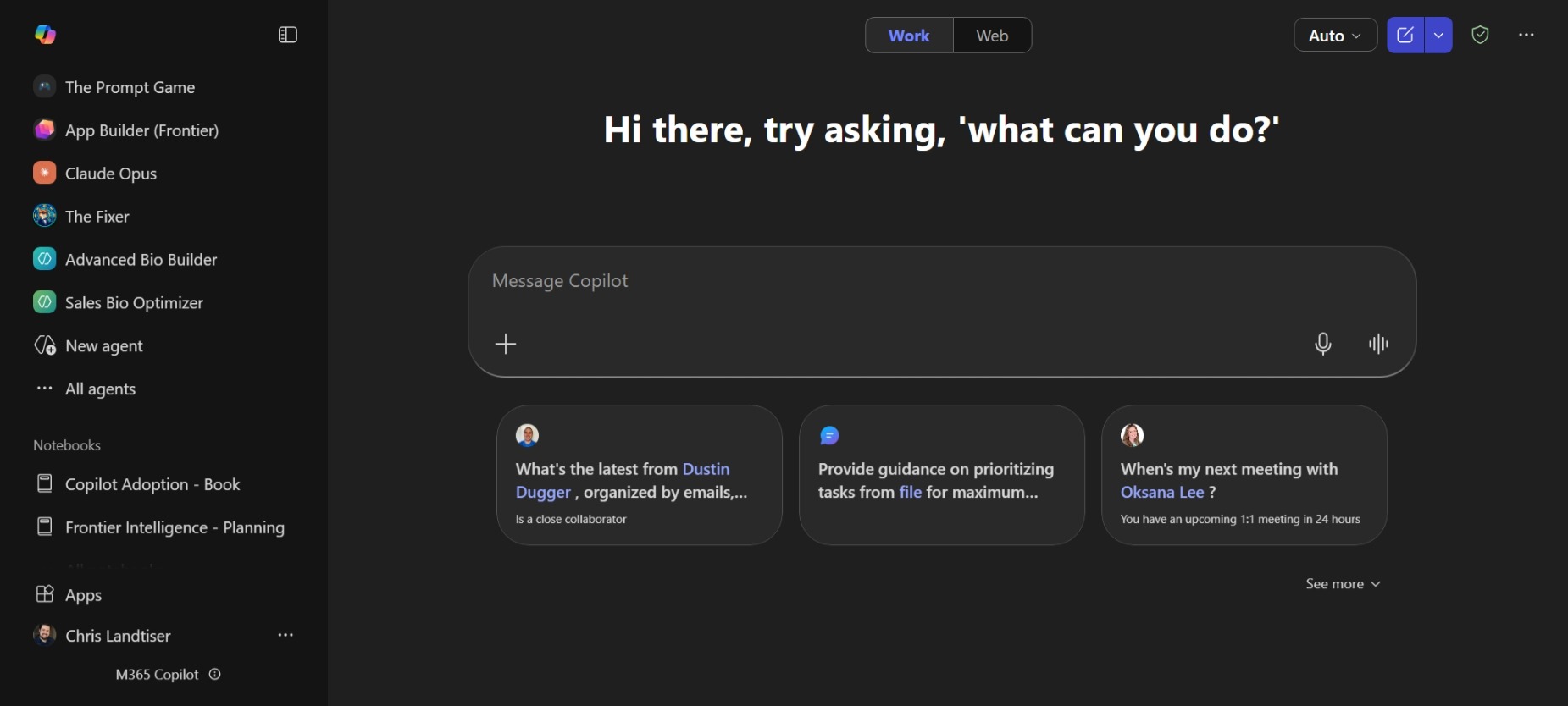Open Frontier Intelligence - Planning notebook icon
This screenshot has height=706, width=1568.
pyautogui.click(x=45, y=527)
